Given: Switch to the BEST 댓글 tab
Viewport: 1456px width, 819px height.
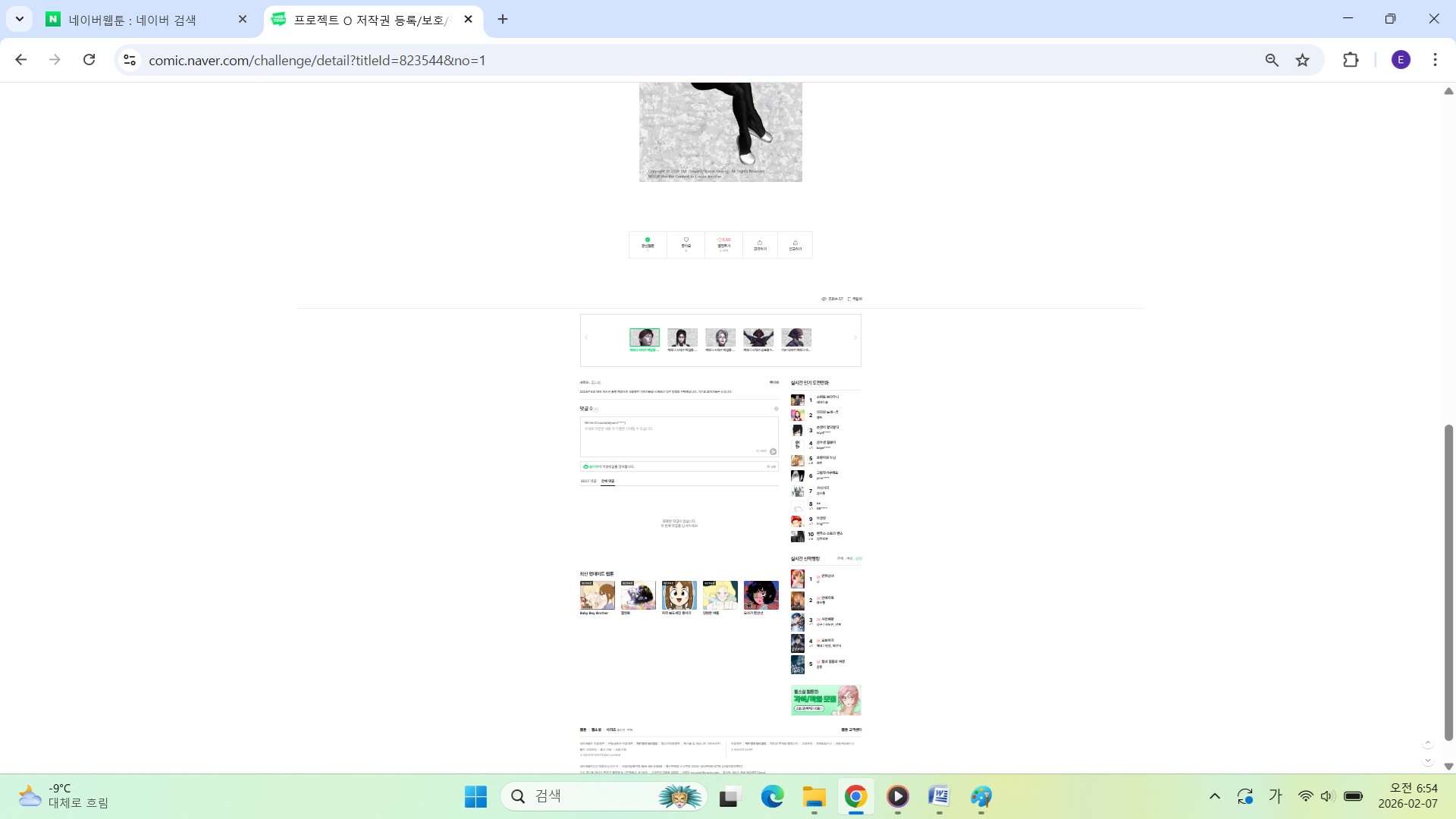Looking at the screenshot, I should tap(588, 481).
